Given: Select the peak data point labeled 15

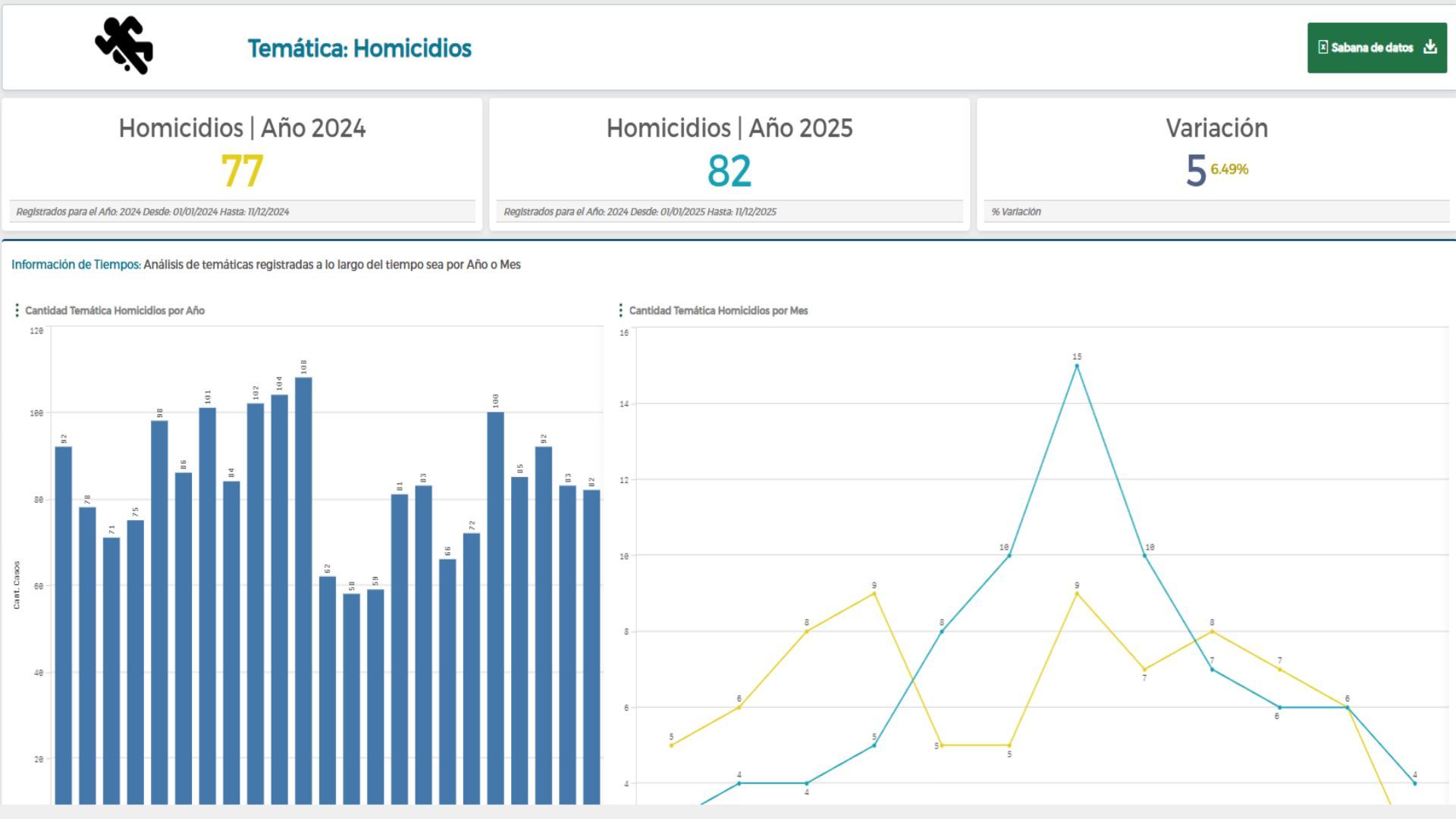Looking at the screenshot, I should 1077,365.
